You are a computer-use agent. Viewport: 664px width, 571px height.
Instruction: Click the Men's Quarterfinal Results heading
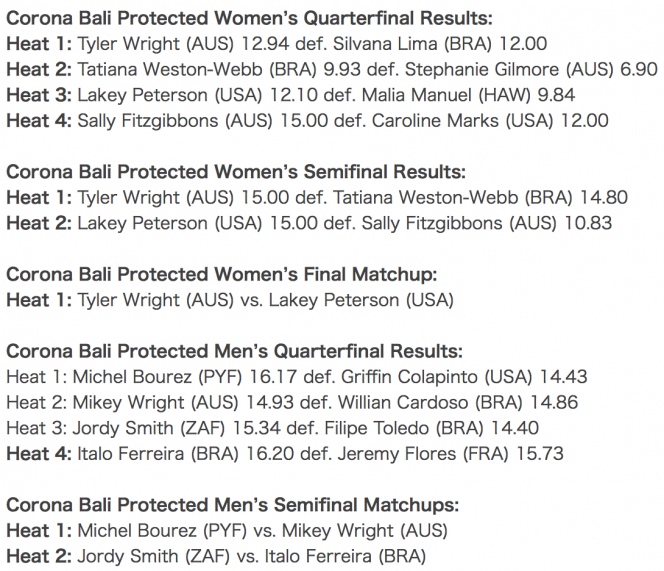[x=234, y=352]
